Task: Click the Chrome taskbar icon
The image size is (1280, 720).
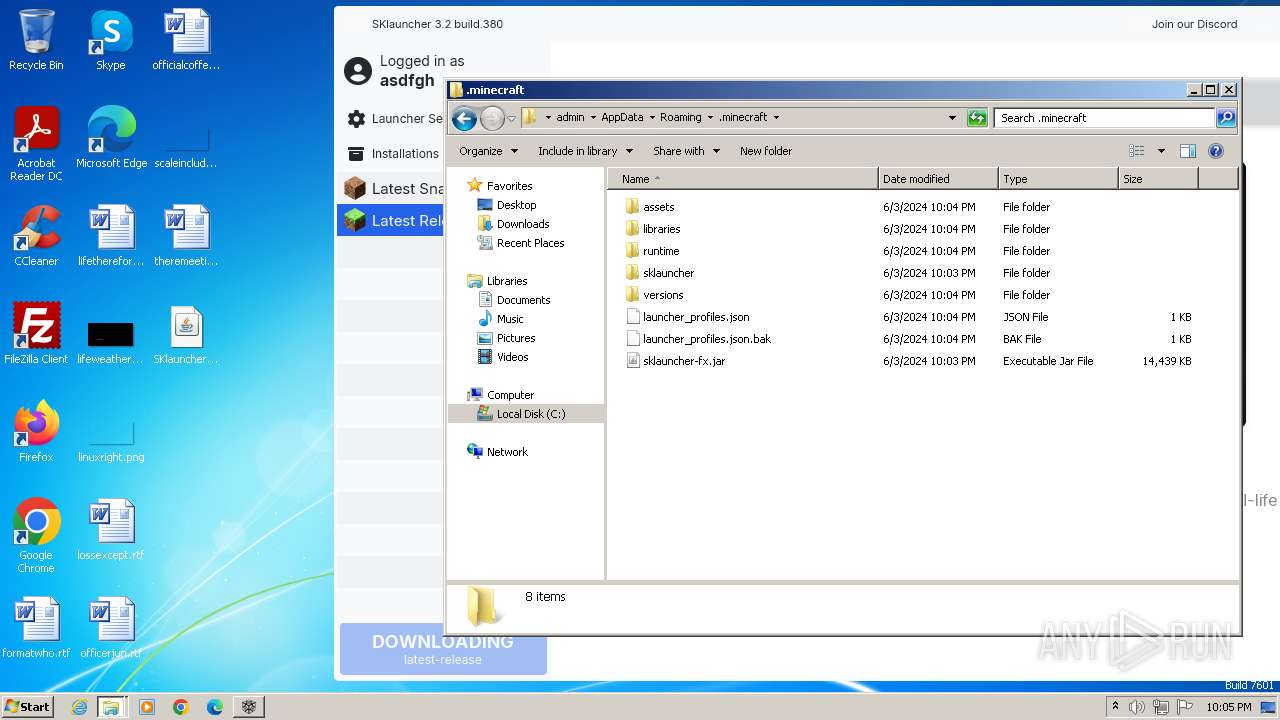Action: tap(181, 707)
